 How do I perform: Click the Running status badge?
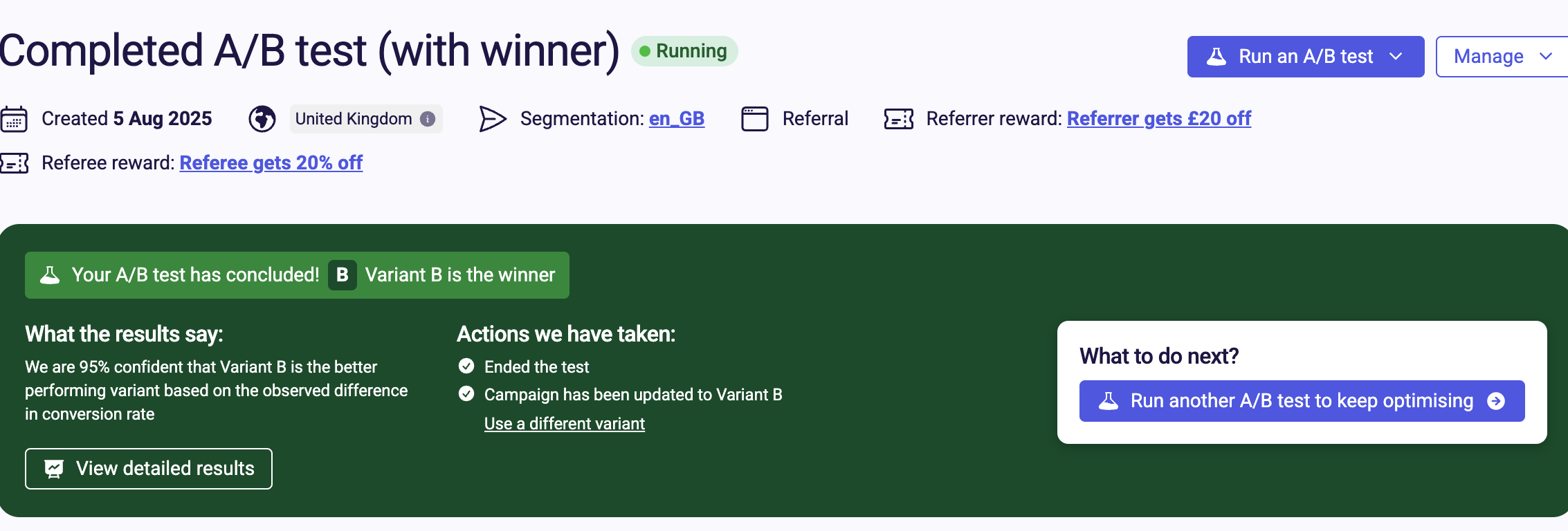tap(683, 50)
